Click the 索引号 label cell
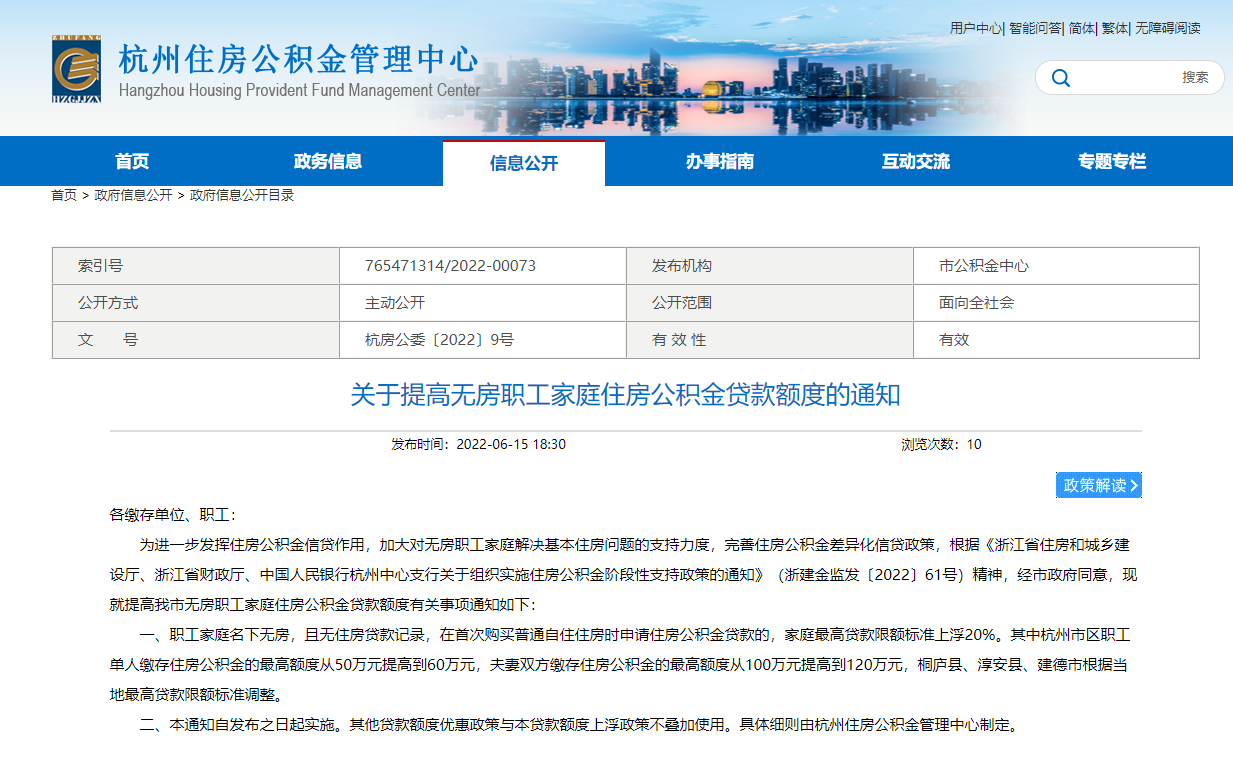Image resolution: width=1233 pixels, height=769 pixels. point(196,266)
